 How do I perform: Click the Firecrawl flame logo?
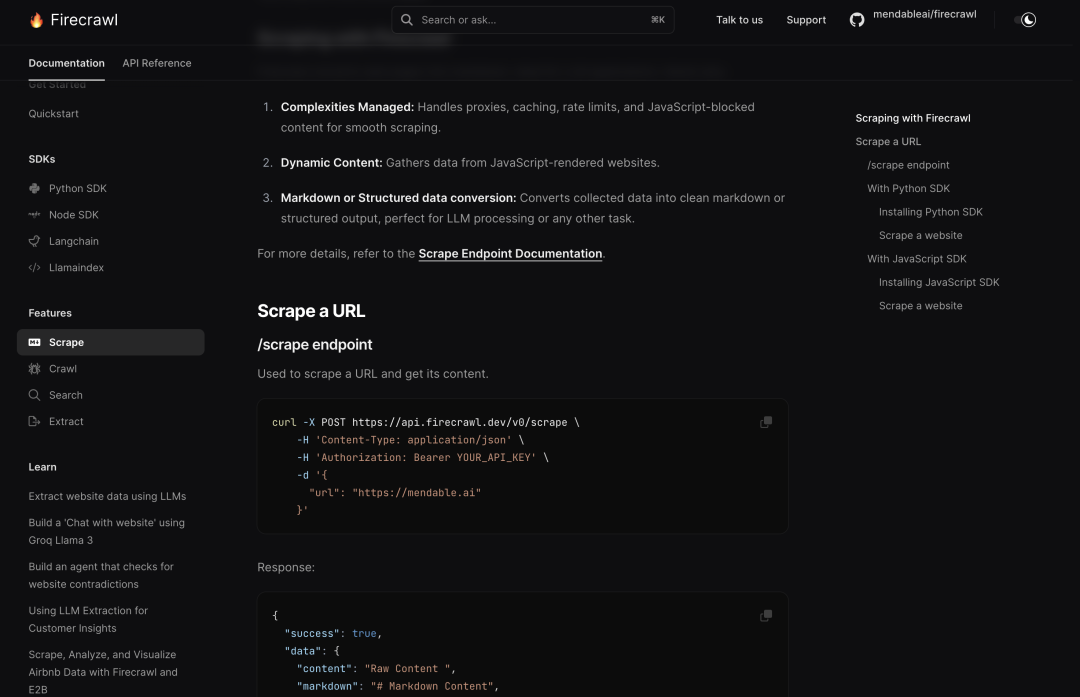click(37, 20)
